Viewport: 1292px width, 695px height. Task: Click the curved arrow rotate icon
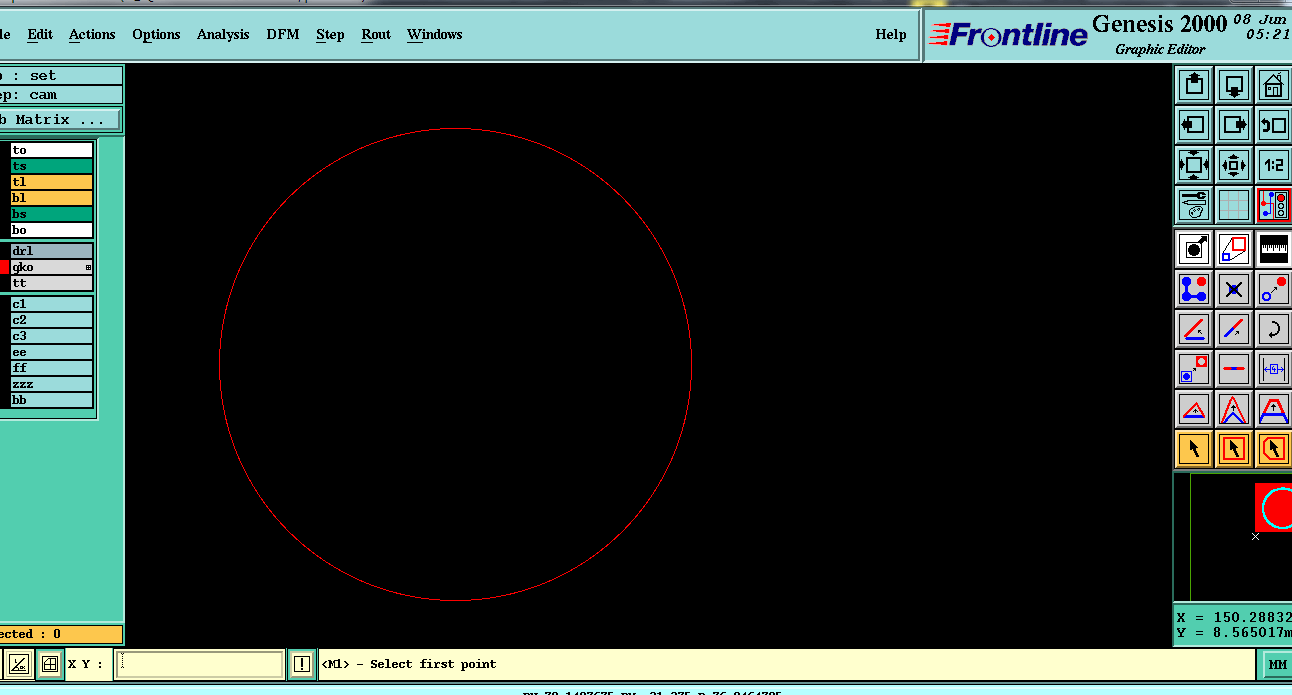click(x=1274, y=329)
